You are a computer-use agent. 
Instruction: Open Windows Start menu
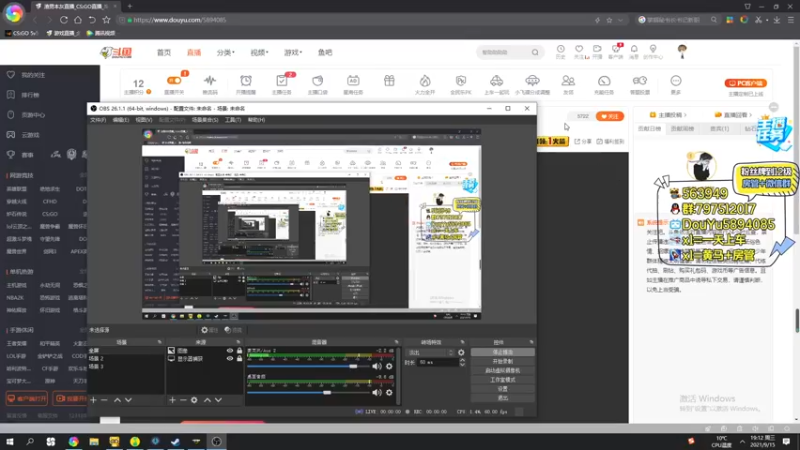[10, 441]
